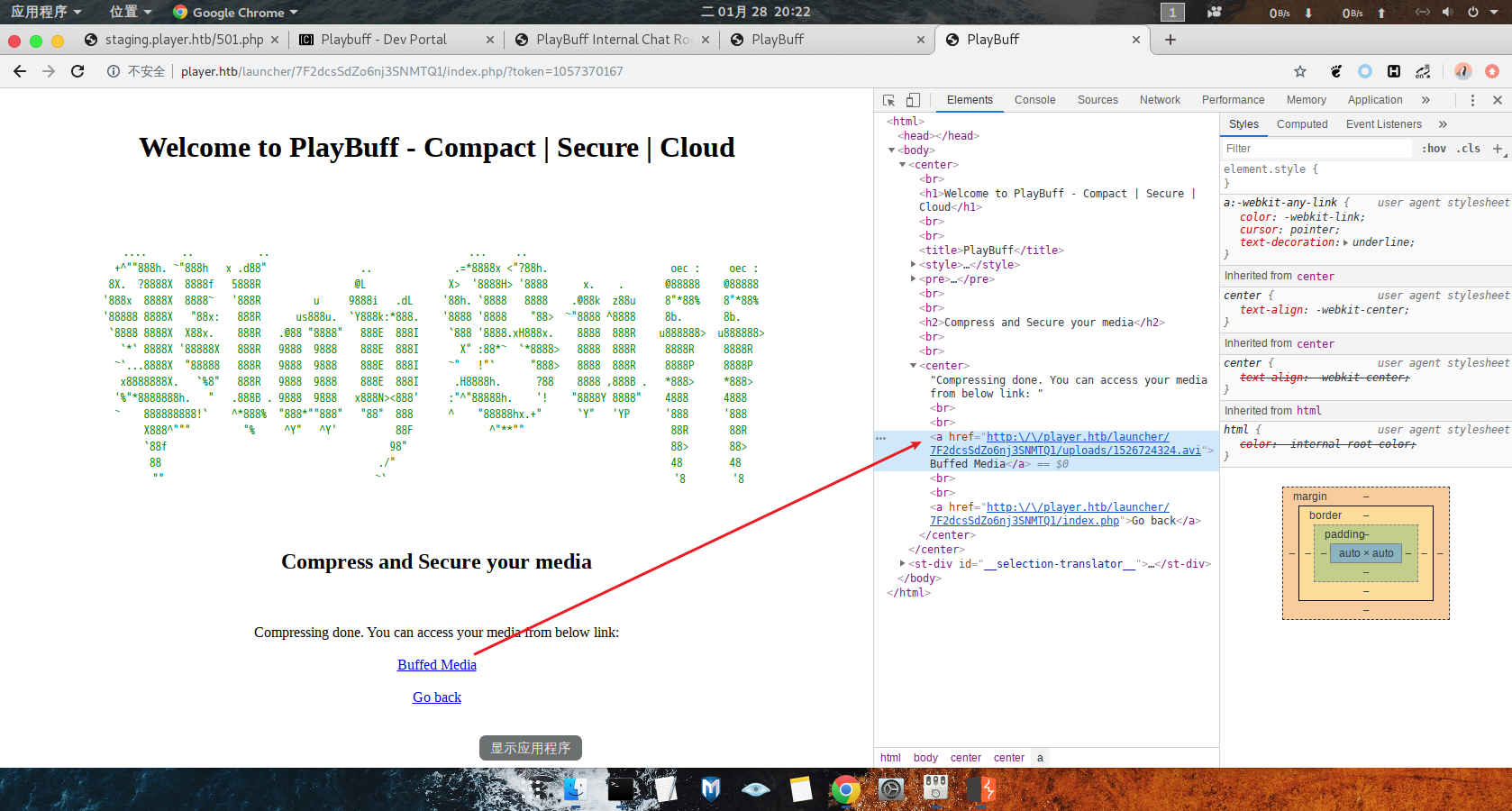Expand the st-div selection-translator node
1512x811 pixels.
pos(902,564)
